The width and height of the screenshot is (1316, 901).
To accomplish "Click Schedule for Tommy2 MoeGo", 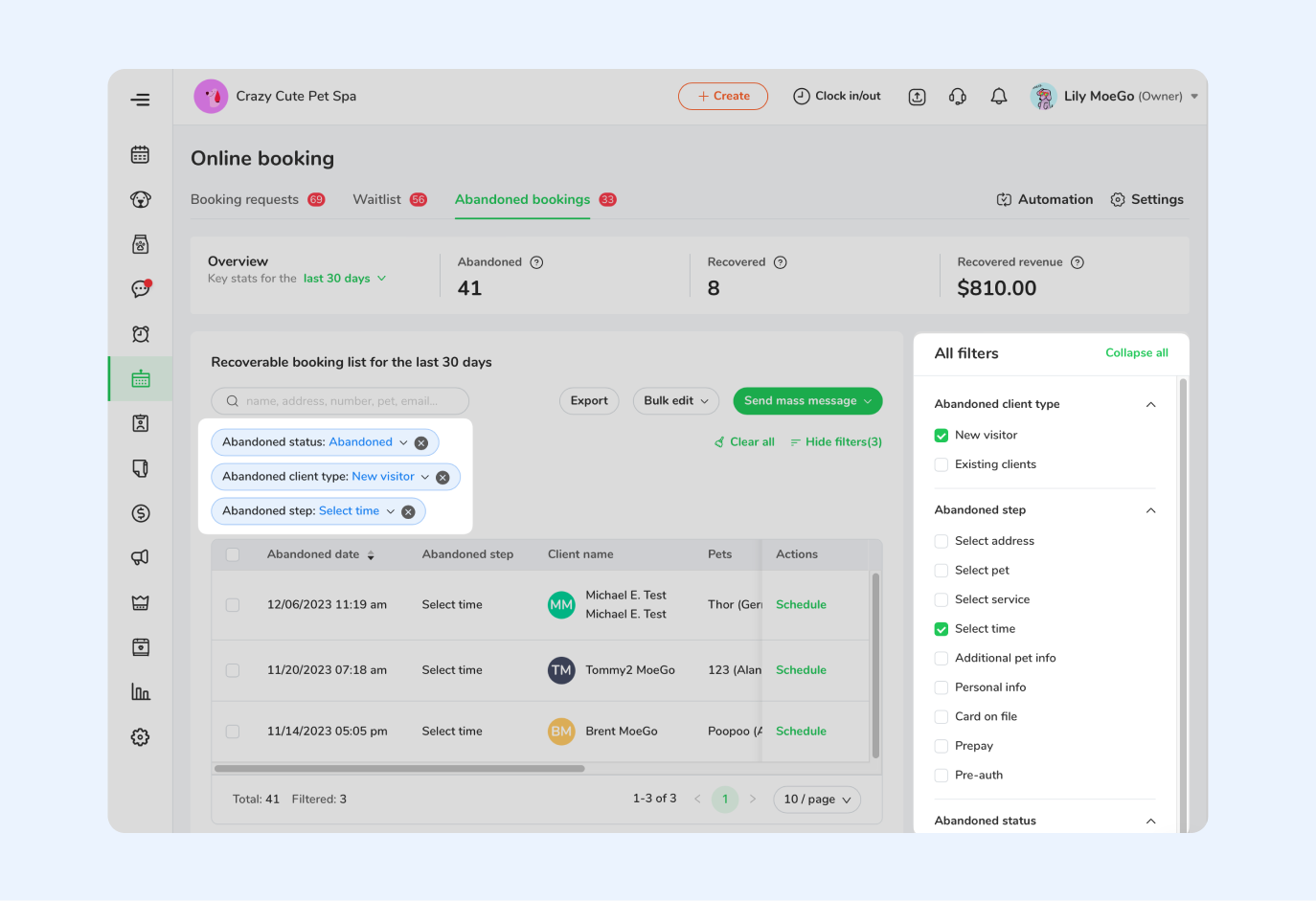I will coord(801,670).
